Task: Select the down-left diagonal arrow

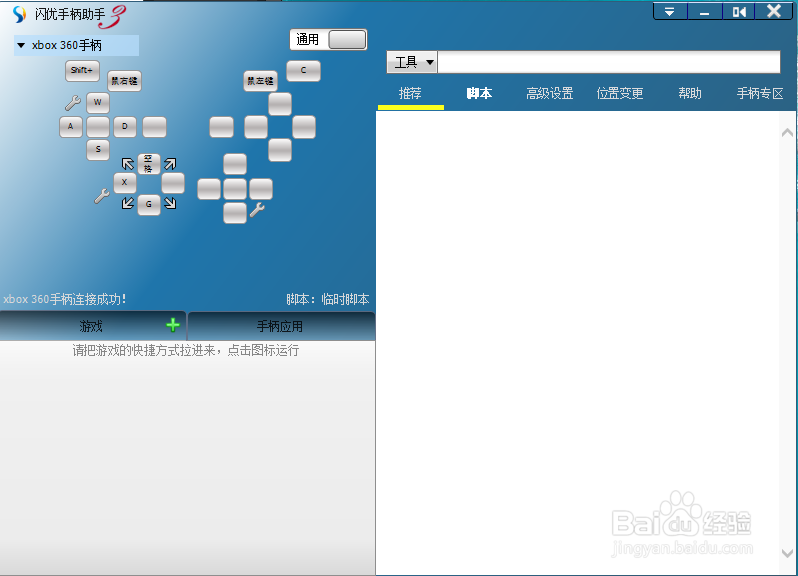Action: pyautogui.click(x=128, y=203)
